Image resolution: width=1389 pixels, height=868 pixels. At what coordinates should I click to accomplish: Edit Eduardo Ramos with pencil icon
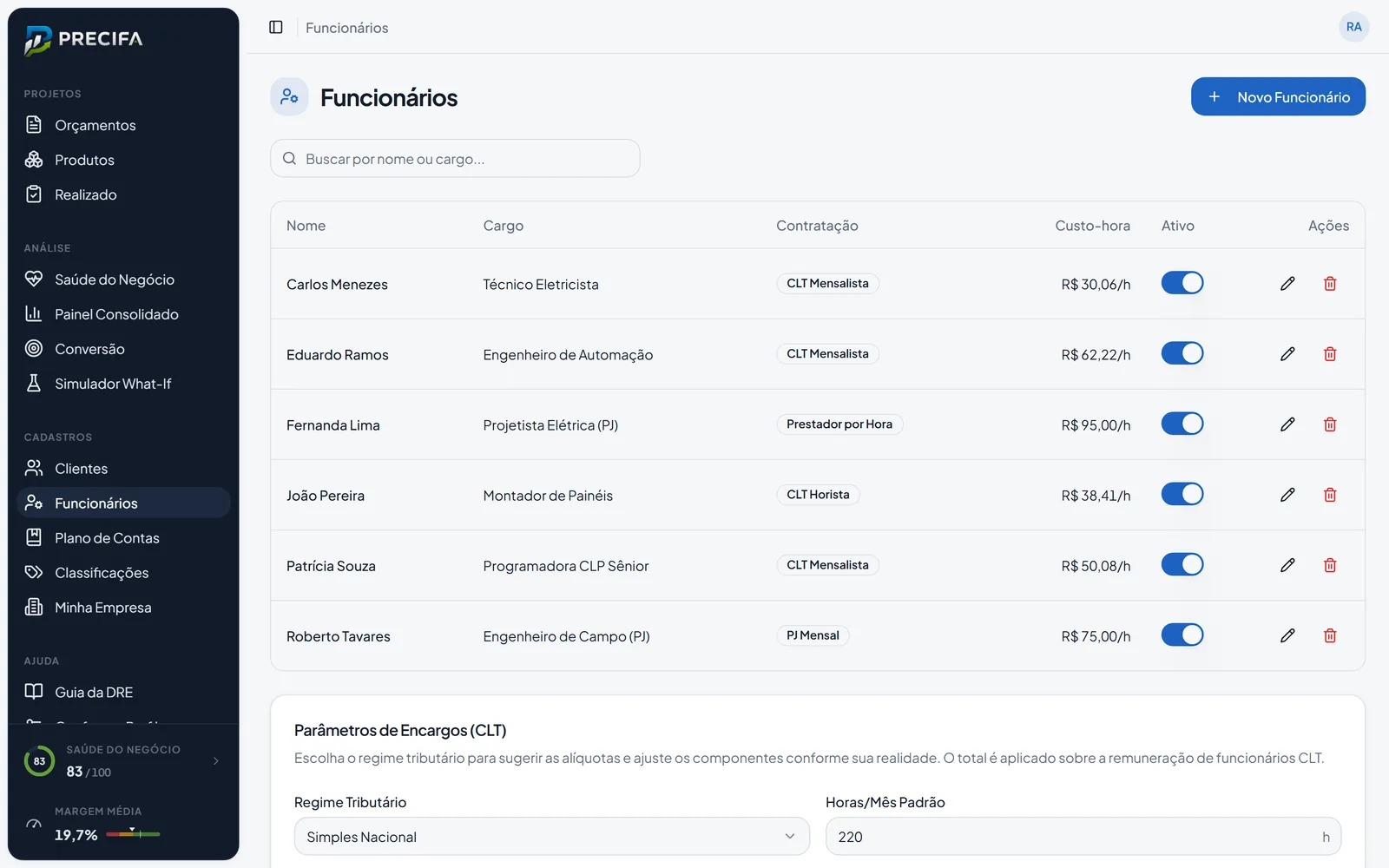click(1287, 354)
